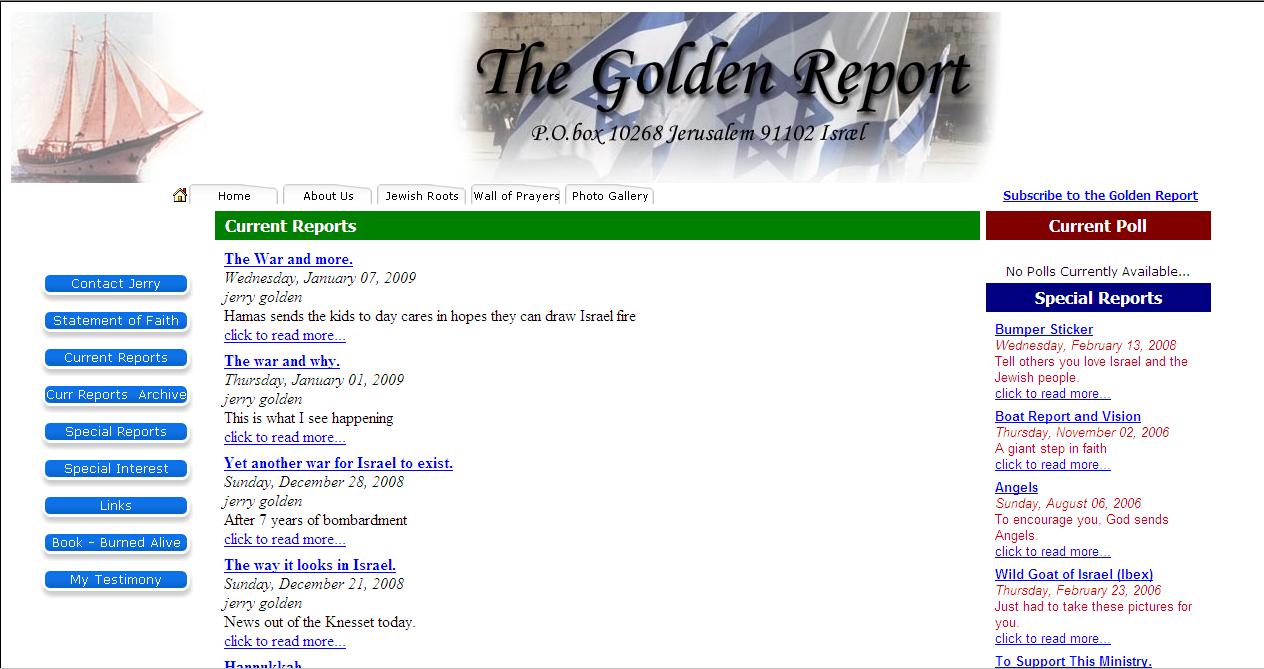Go to the Wall of Prayers tab

516,196
